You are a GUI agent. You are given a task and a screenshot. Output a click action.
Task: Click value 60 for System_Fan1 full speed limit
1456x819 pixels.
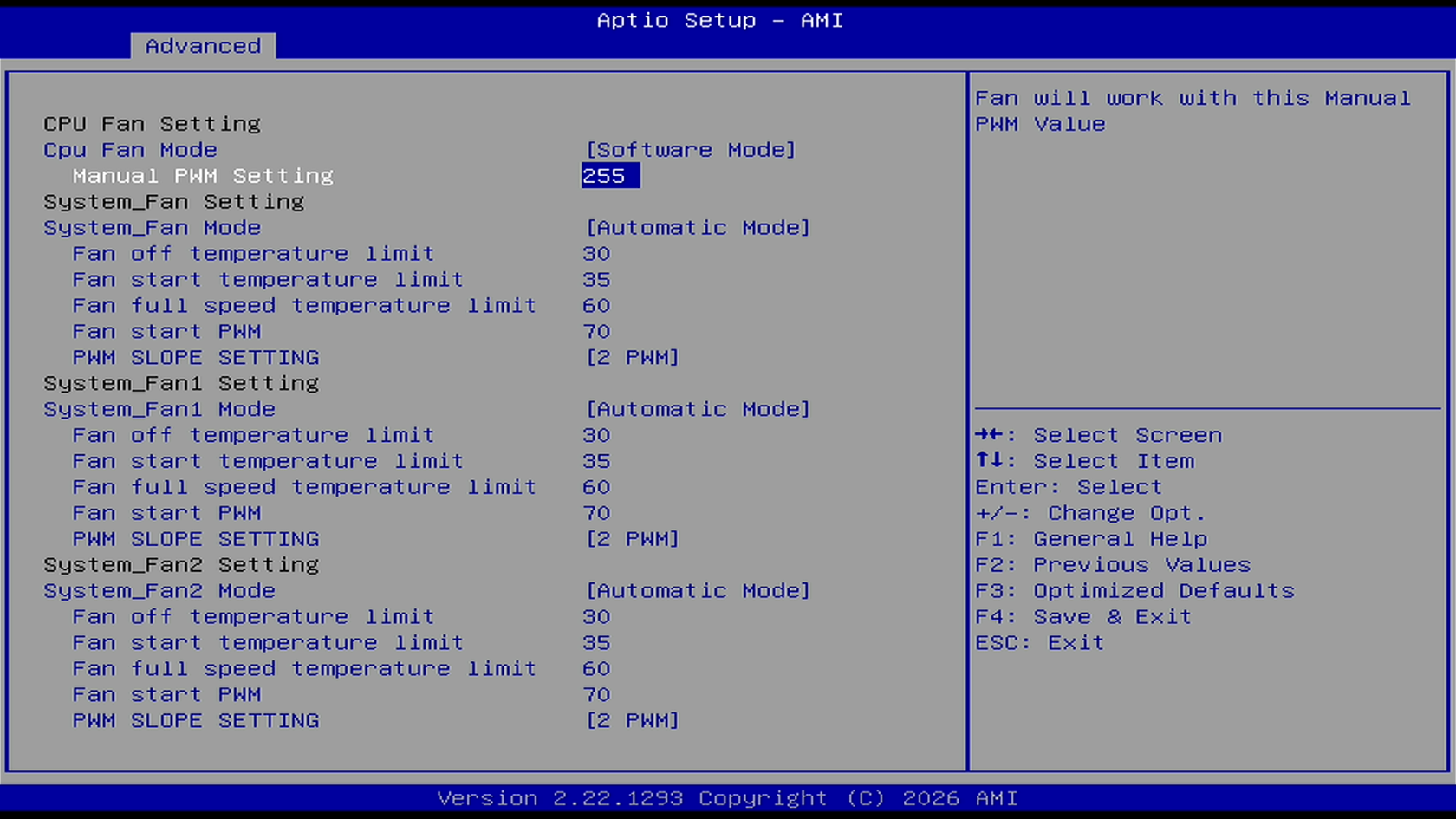(x=596, y=487)
